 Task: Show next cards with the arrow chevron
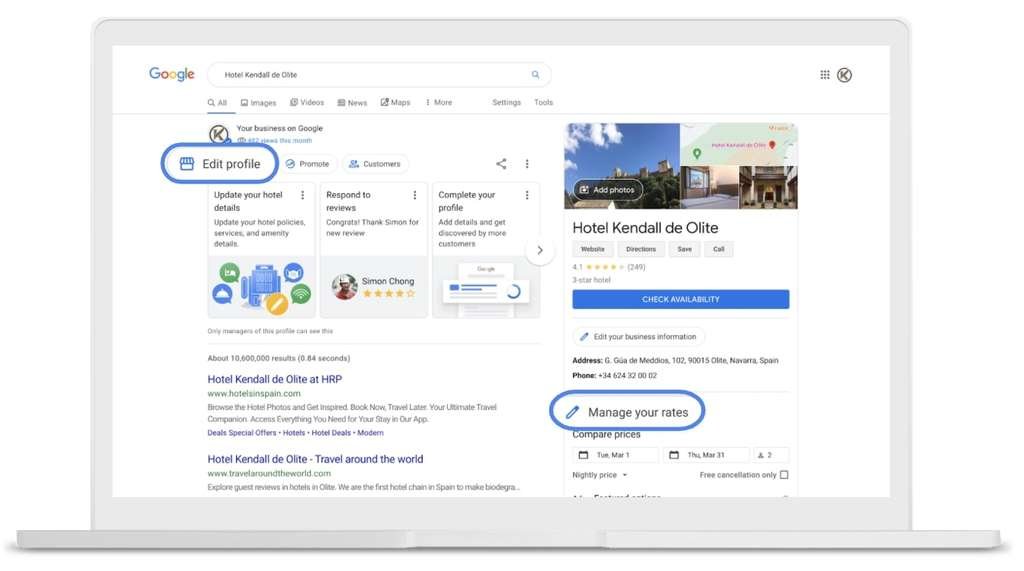539,250
